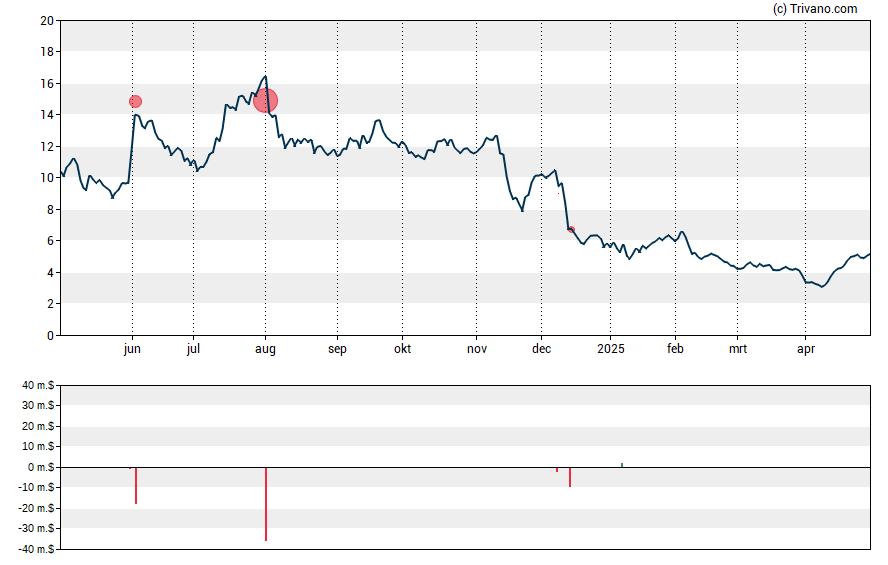Click the 'okt' month label
Viewport: 888px width, 565px height.
point(403,349)
